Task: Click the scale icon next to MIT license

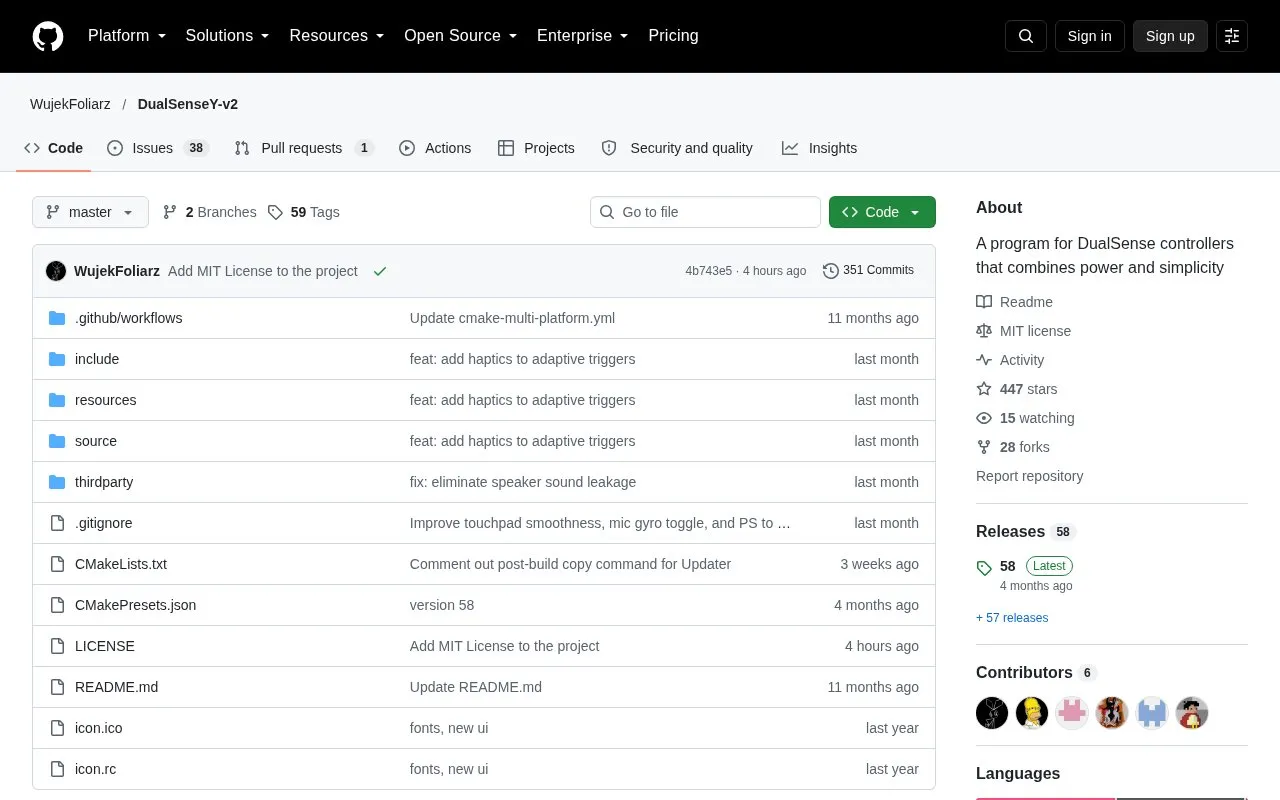Action: pyautogui.click(x=984, y=331)
